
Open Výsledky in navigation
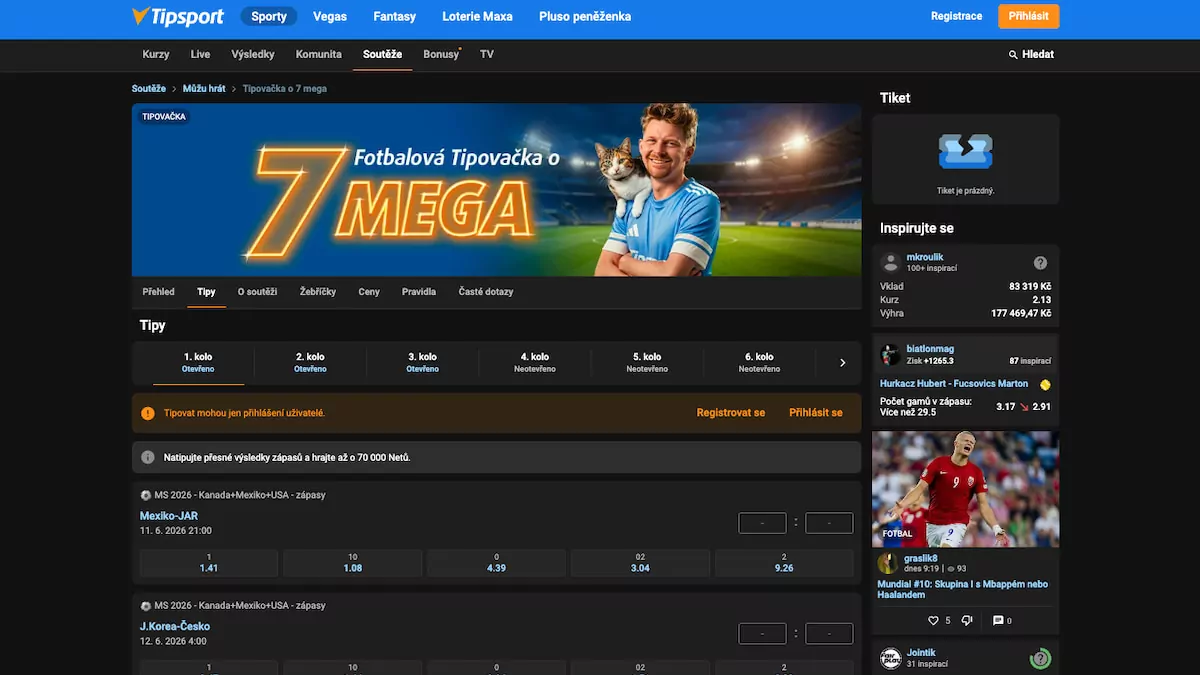tap(253, 54)
